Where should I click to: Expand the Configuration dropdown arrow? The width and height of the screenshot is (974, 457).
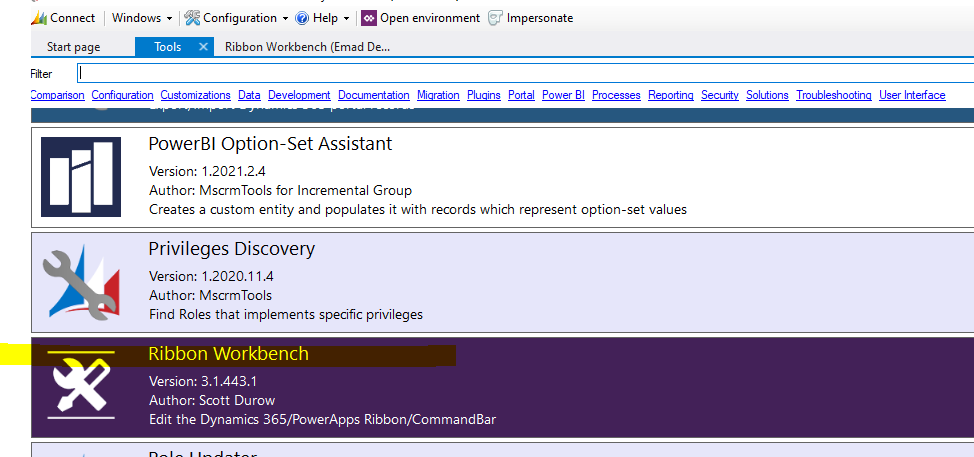pos(286,19)
